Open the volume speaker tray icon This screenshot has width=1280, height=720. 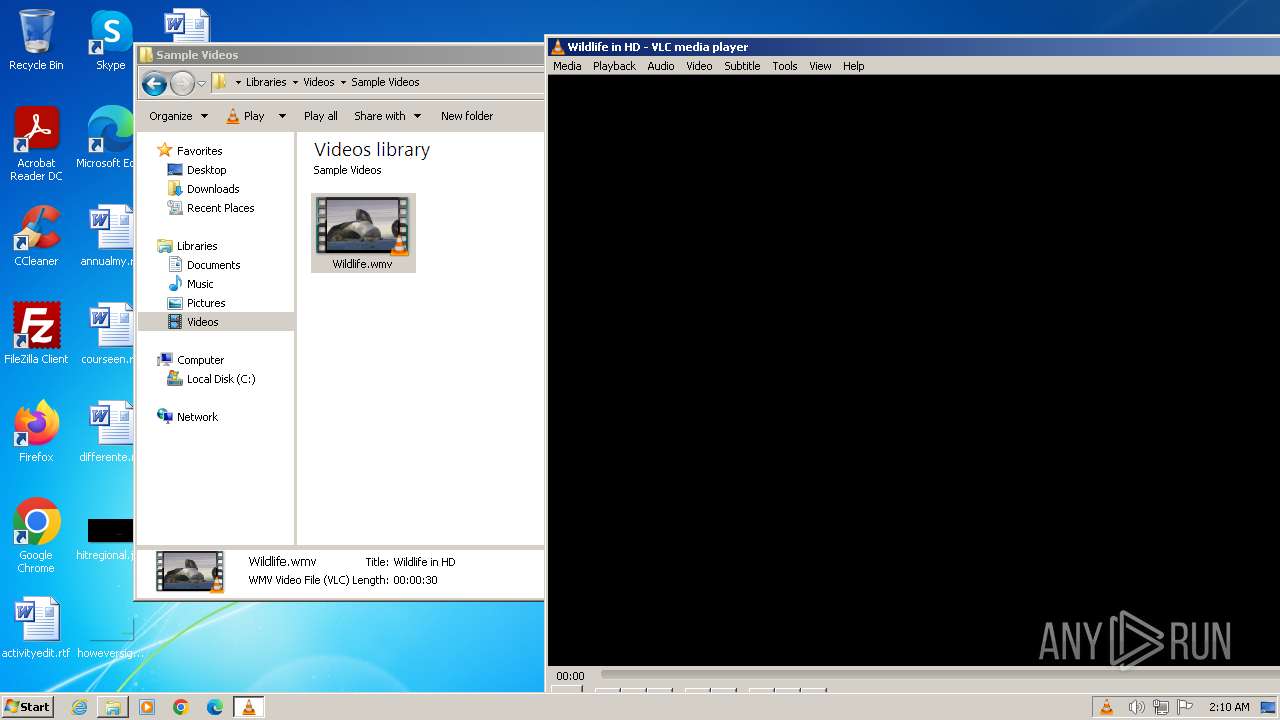[1136, 707]
